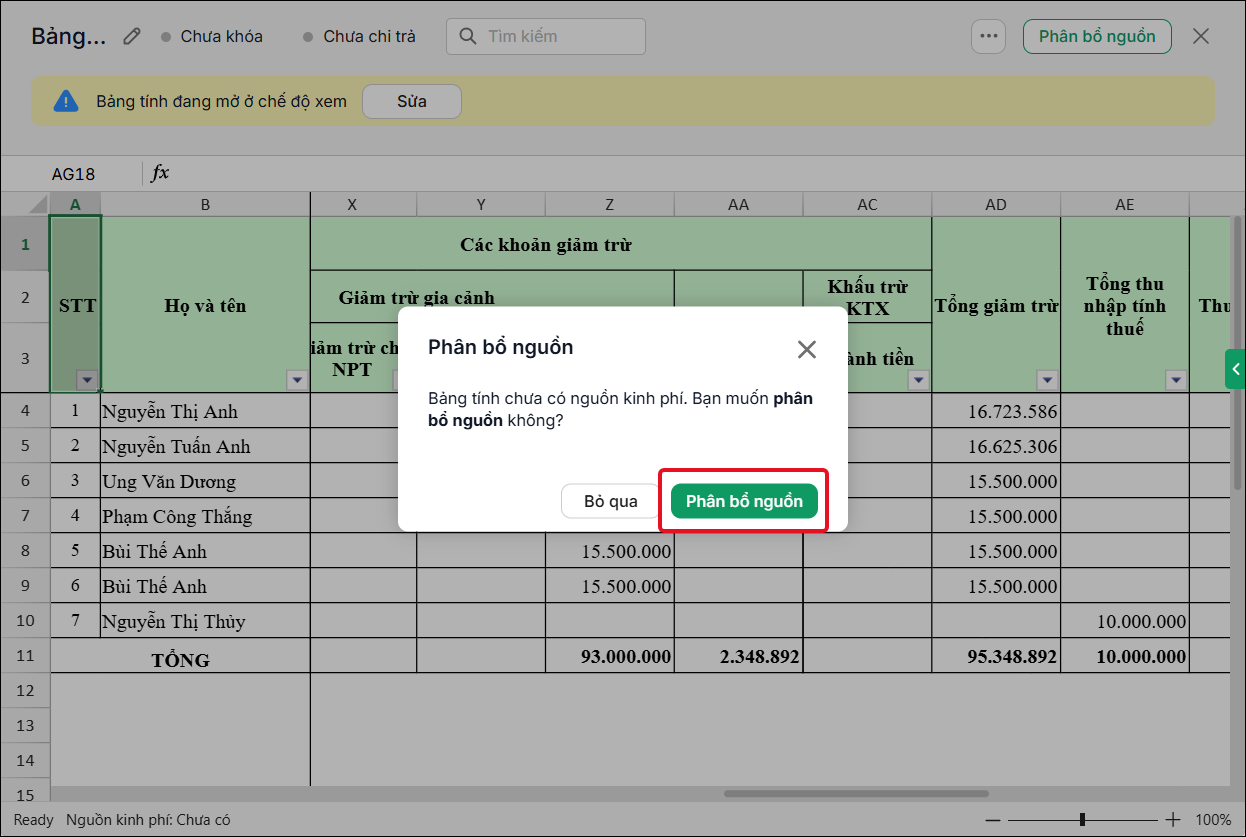Open the three-dots more options menu
This screenshot has width=1246, height=837.
[x=989, y=36]
